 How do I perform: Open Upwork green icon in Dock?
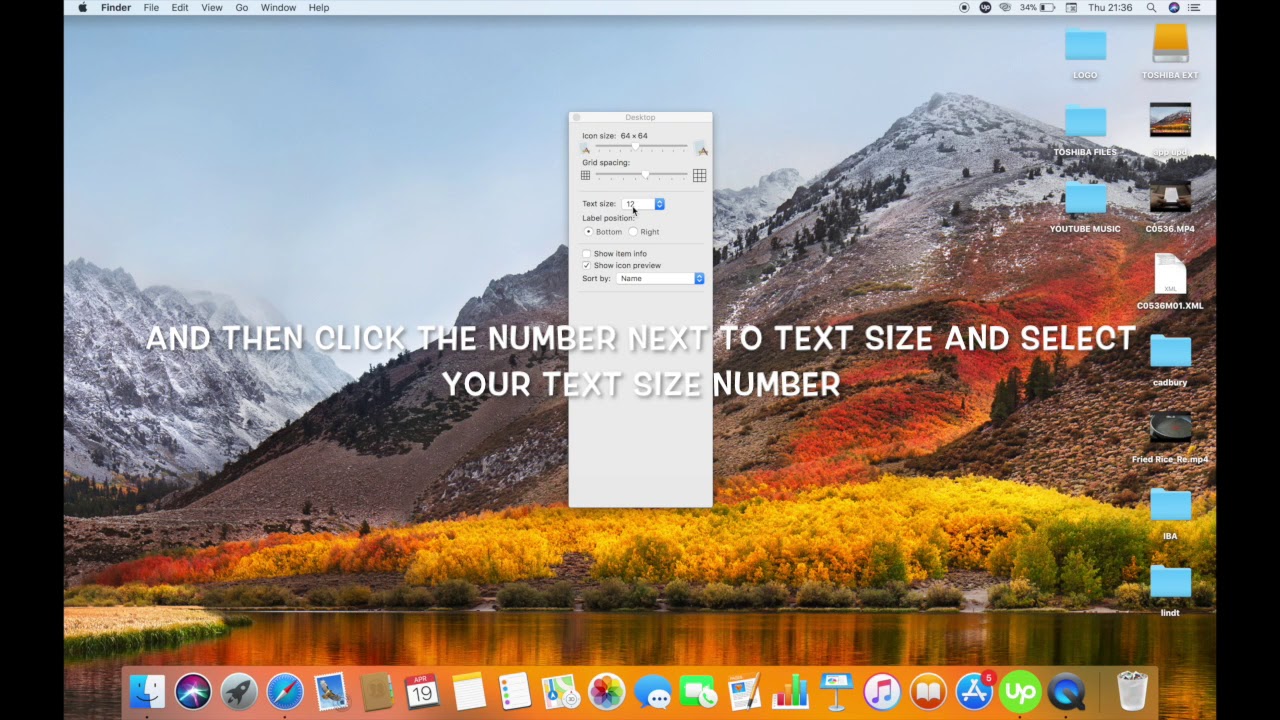1020,692
